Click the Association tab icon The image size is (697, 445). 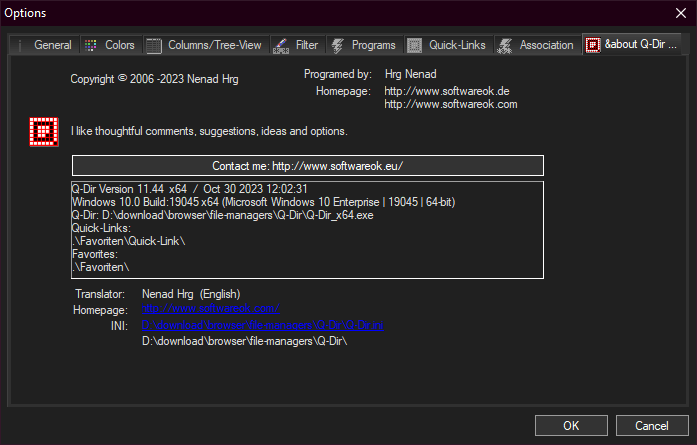coord(505,45)
